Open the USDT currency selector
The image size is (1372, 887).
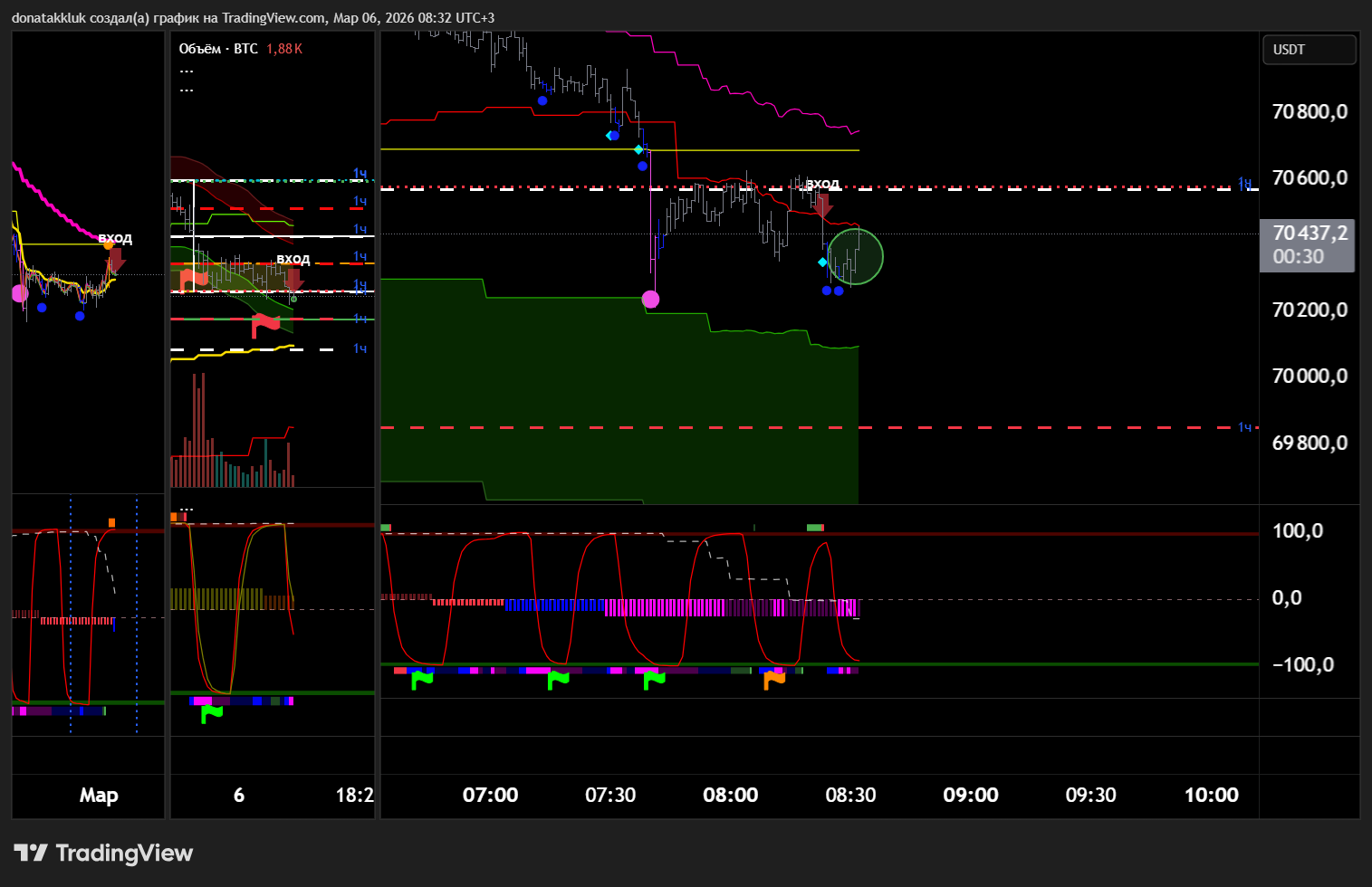click(1309, 50)
